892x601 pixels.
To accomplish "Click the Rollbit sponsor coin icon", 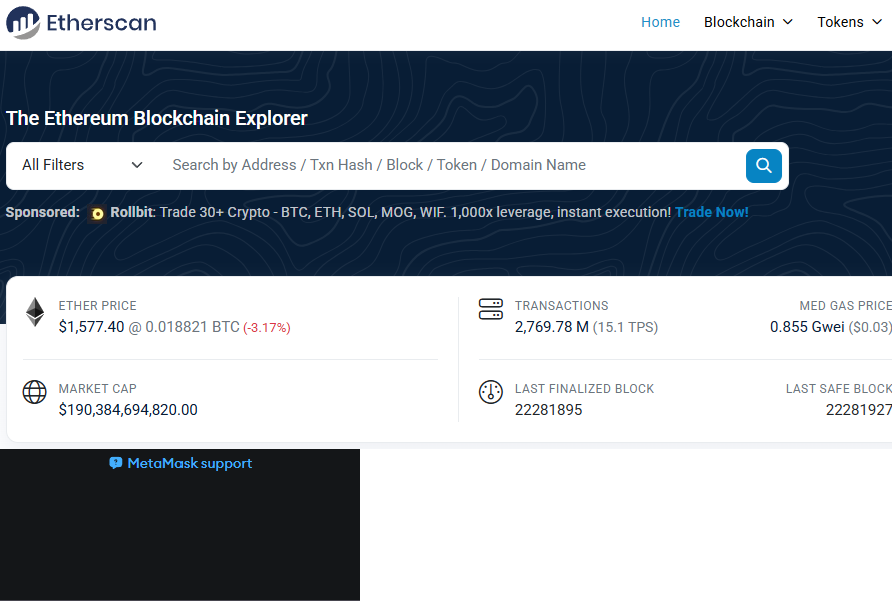I will [x=97, y=213].
